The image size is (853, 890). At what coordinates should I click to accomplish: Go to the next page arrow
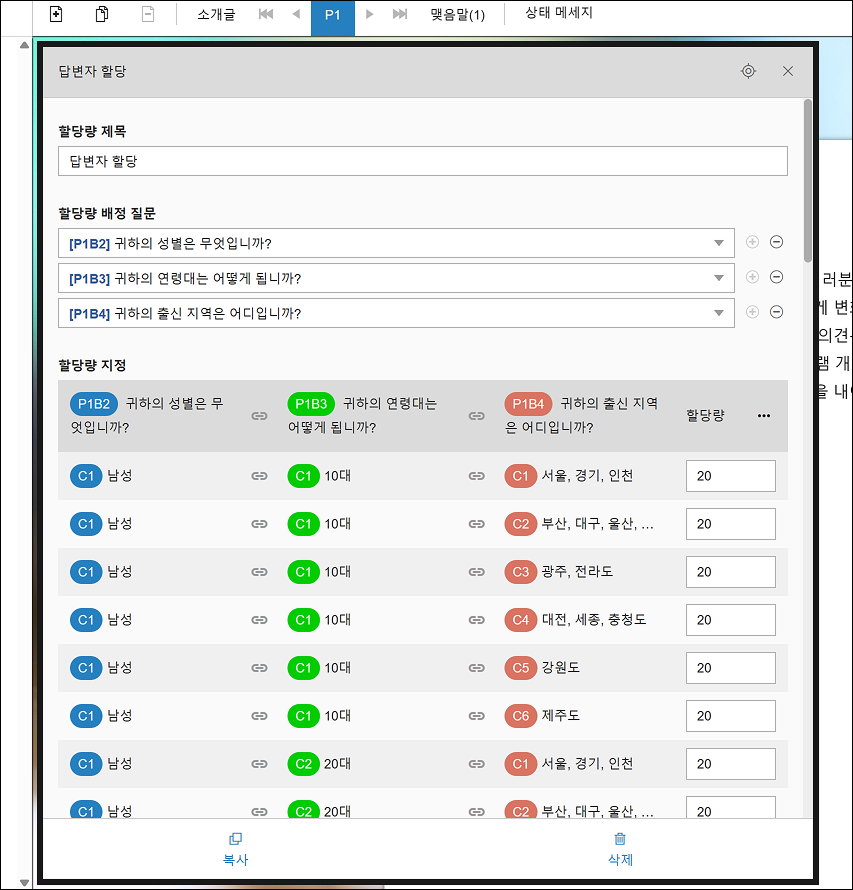point(369,14)
